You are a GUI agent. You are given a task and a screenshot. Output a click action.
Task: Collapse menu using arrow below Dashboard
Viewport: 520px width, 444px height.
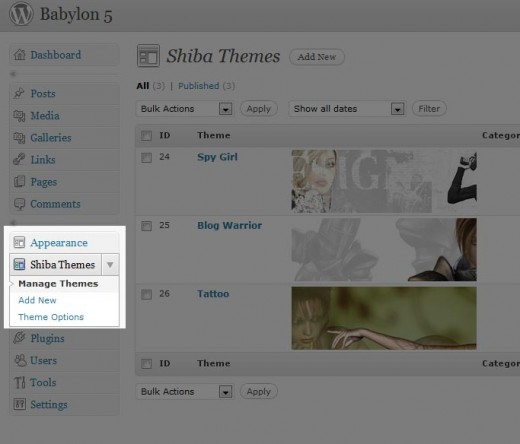[x=13, y=74]
